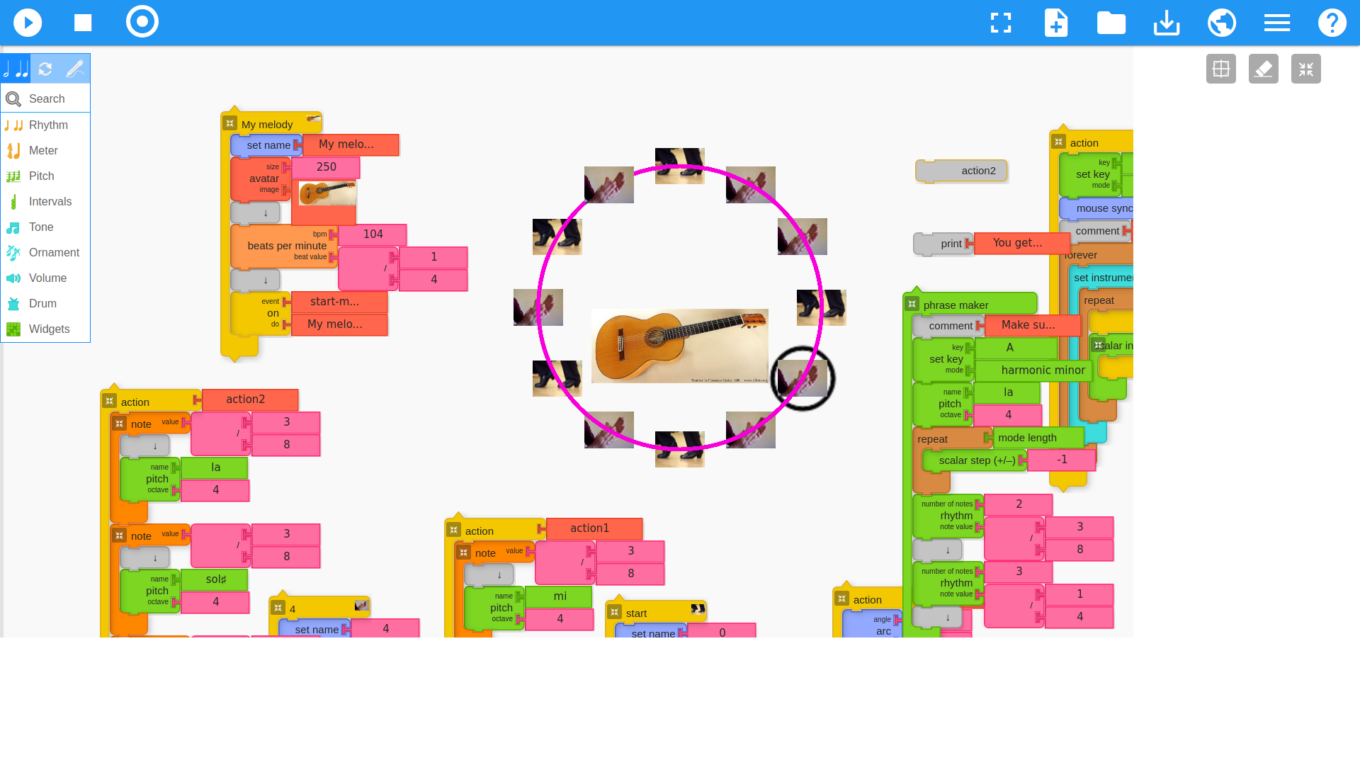The height and width of the screenshot is (765, 1360).
Task: Click the 104 bpm value field
Action: pyautogui.click(x=372, y=234)
